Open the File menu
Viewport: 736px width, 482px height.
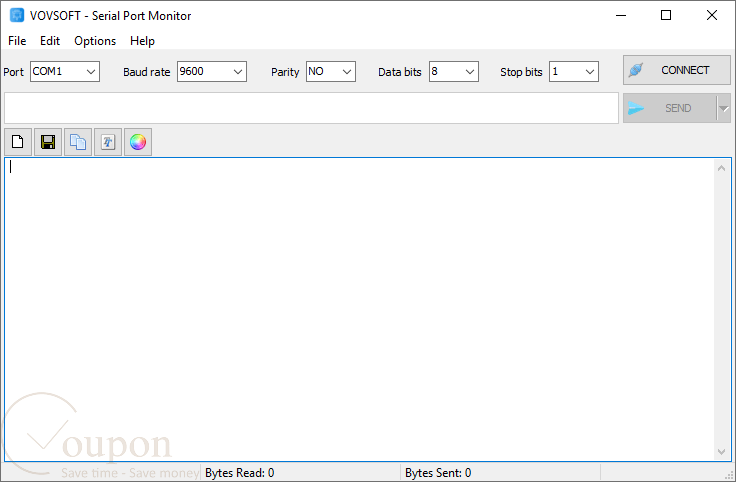click(x=17, y=41)
